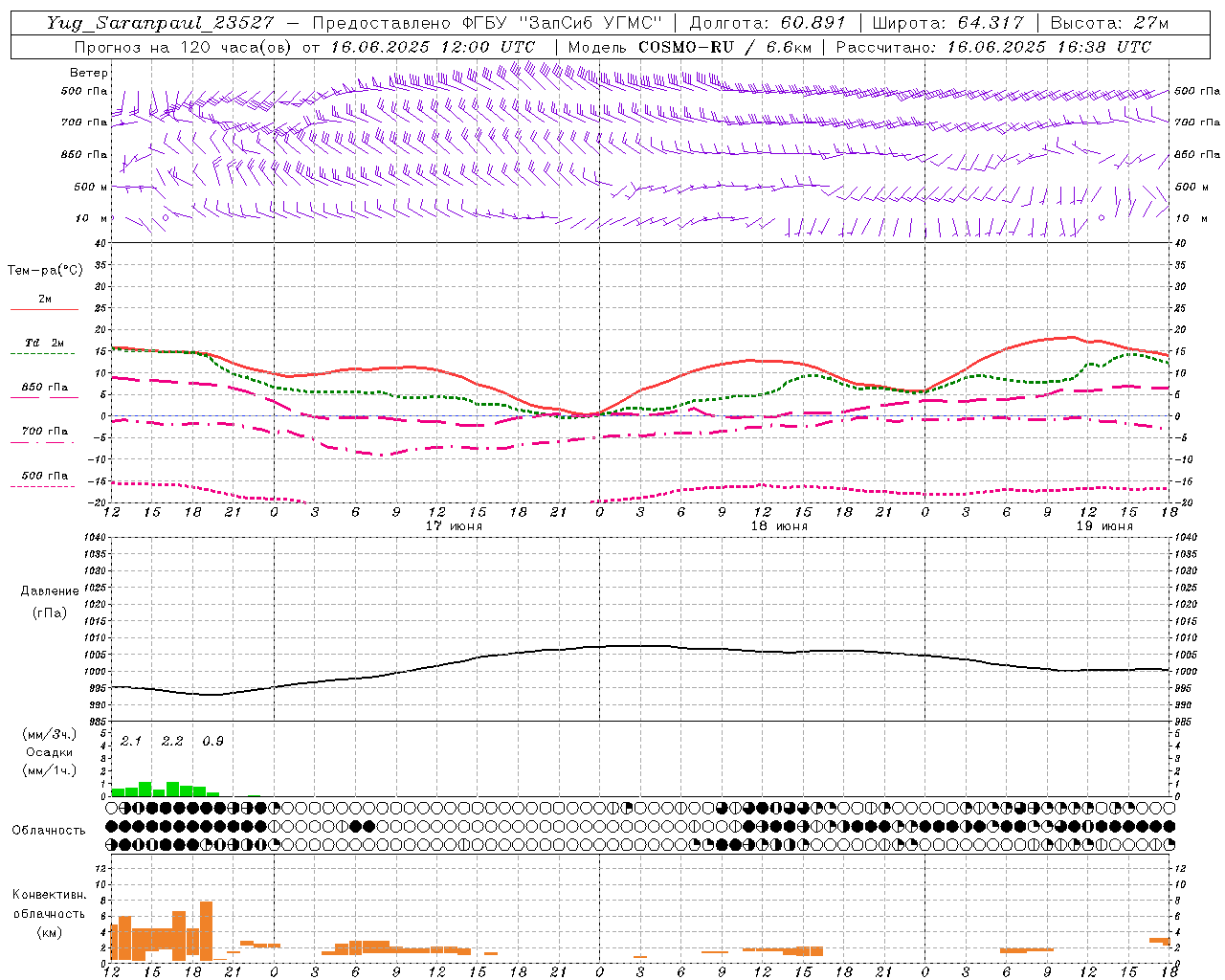Click the latitude value Широта: 64.317
This screenshot has height=980, width=1225.
pos(947,23)
